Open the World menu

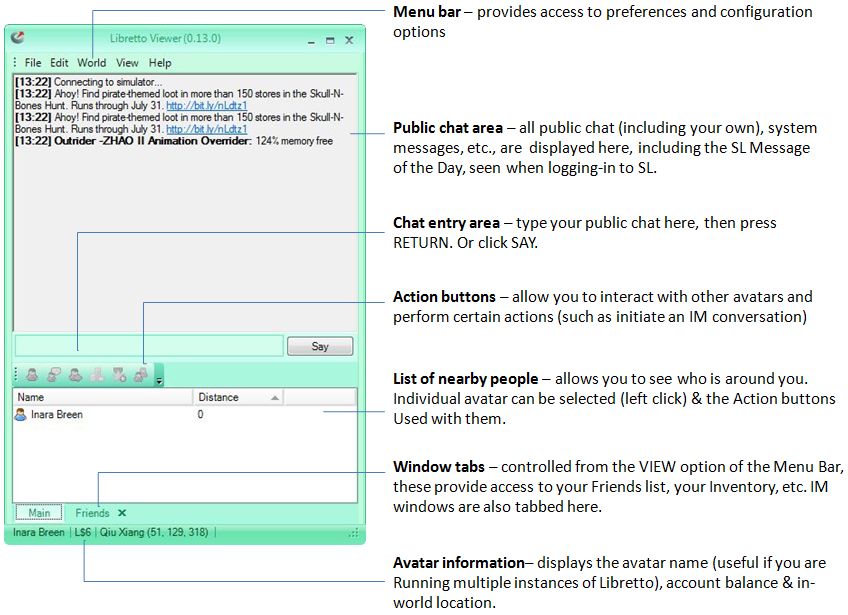(91, 63)
